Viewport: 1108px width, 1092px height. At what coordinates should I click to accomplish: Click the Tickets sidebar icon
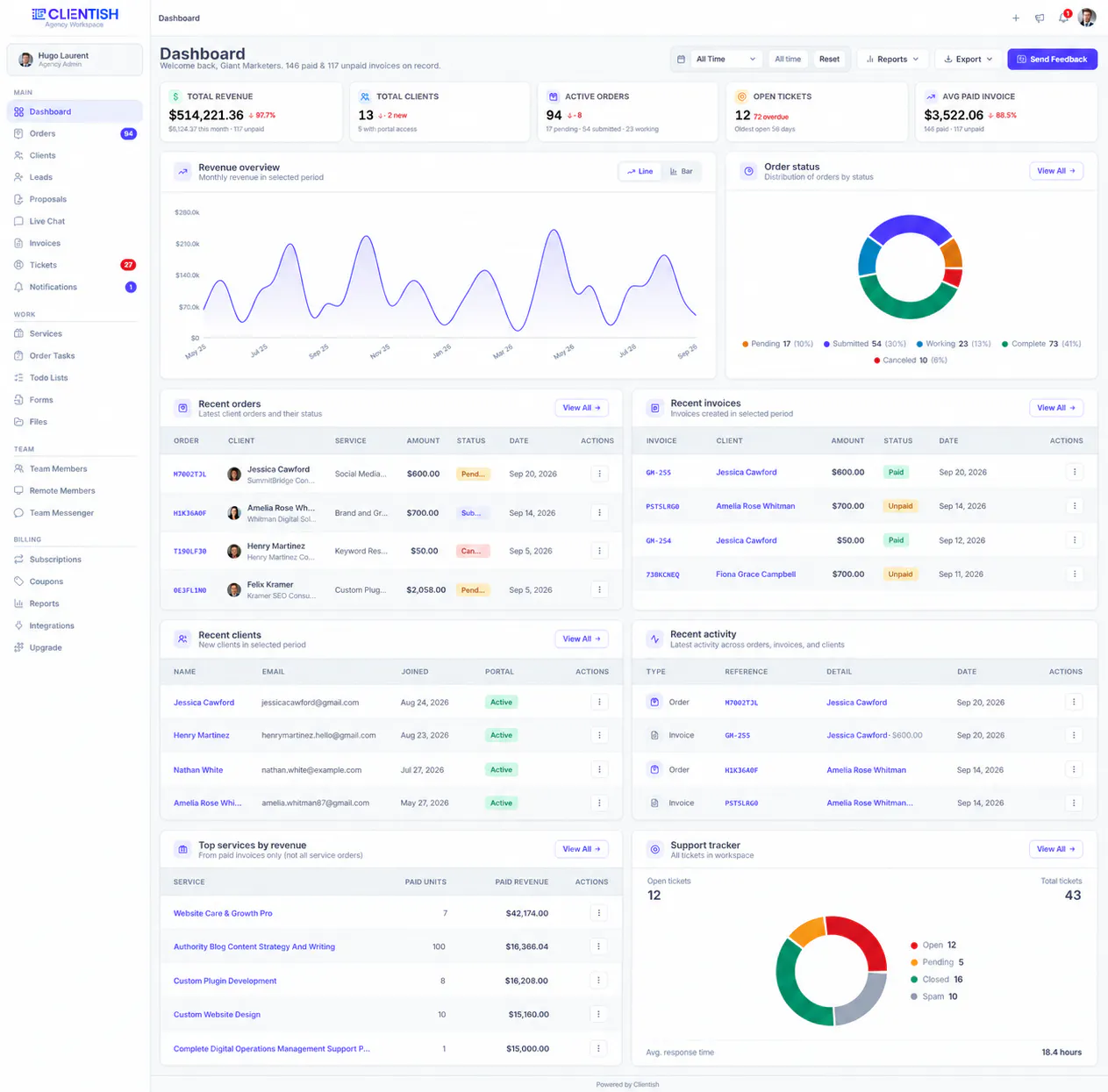coord(18,265)
